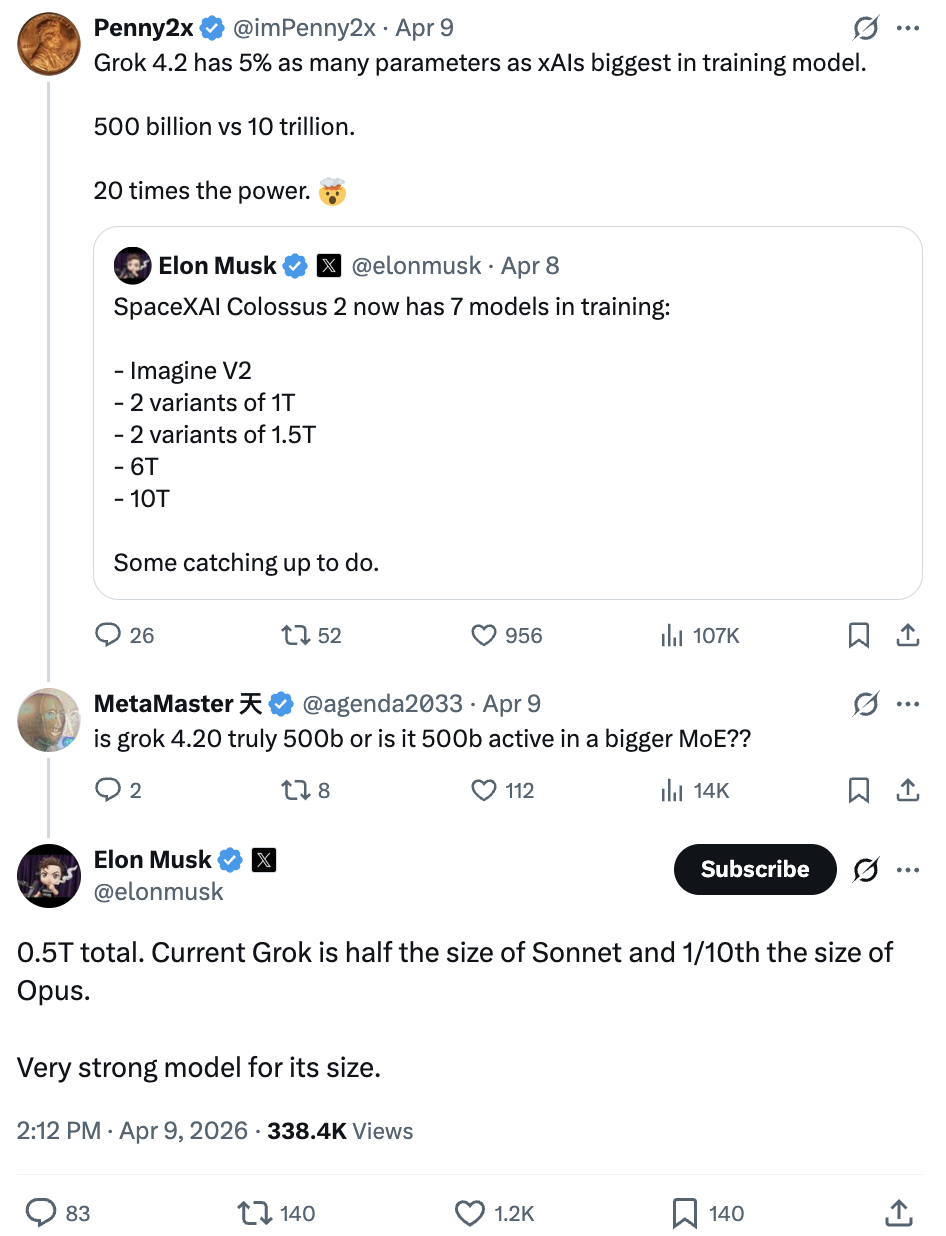Viewport: 946px width, 1236px height.
Task: Bookmark Elon Musk's main post
Action: click(x=685, y=1213)
